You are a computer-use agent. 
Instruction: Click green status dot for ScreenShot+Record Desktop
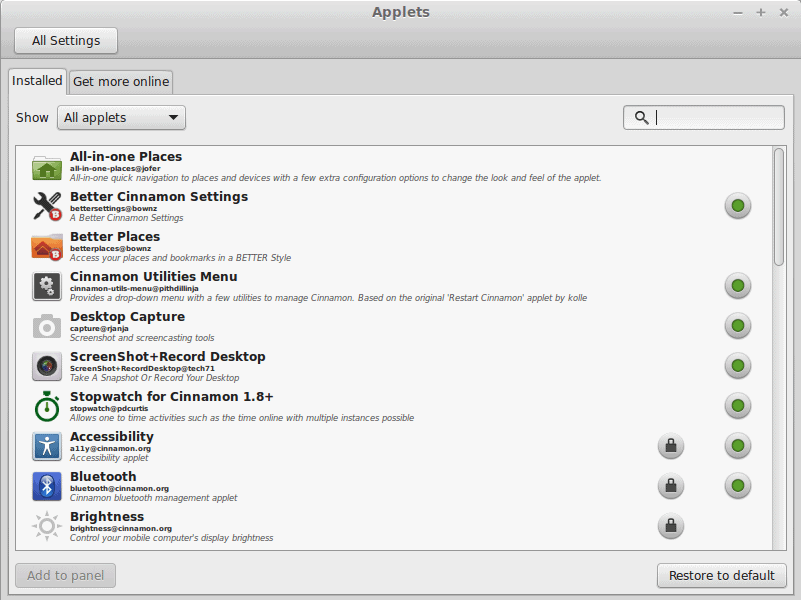738,366
